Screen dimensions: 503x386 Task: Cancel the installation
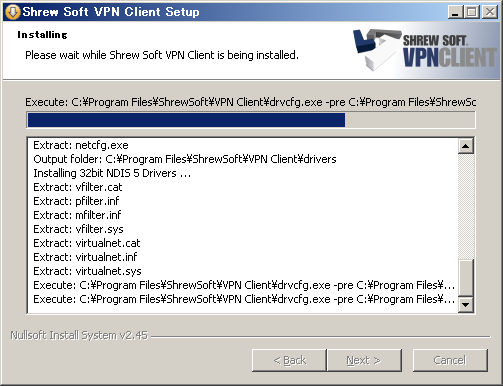tap(450, 360)
